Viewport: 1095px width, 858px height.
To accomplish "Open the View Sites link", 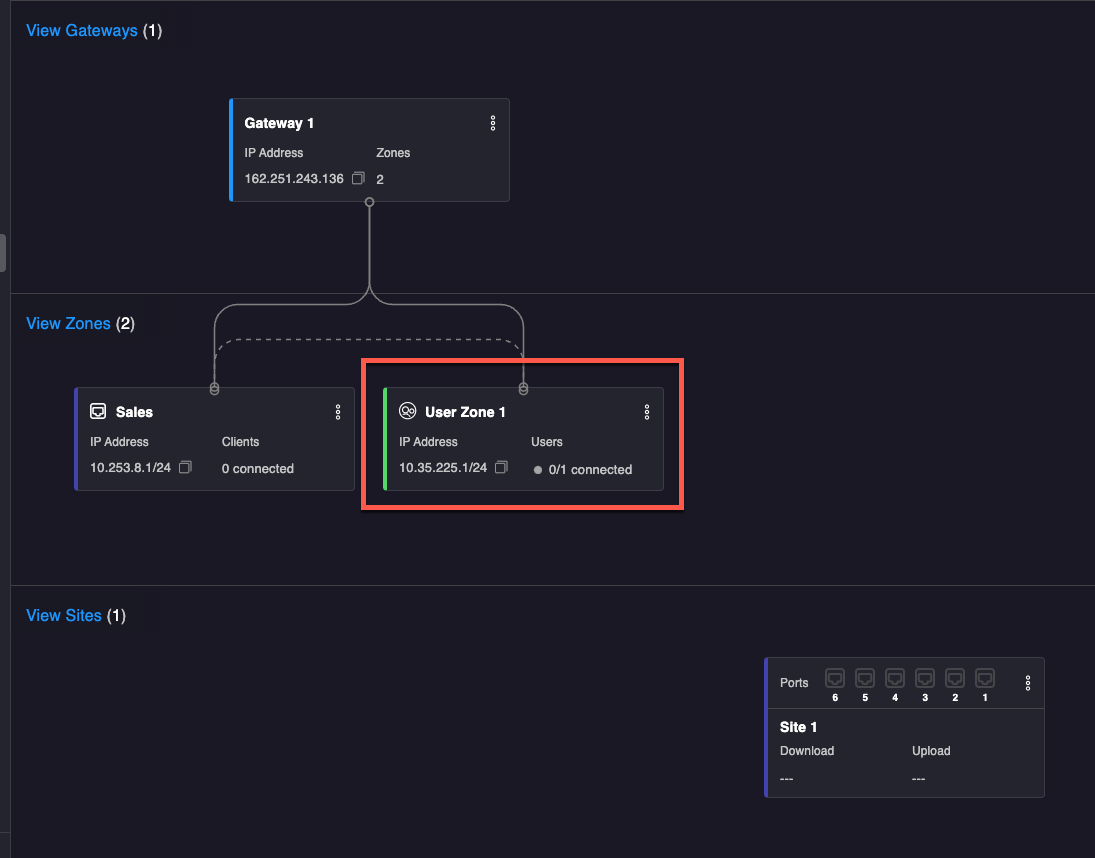I will (x=63, y=616).
